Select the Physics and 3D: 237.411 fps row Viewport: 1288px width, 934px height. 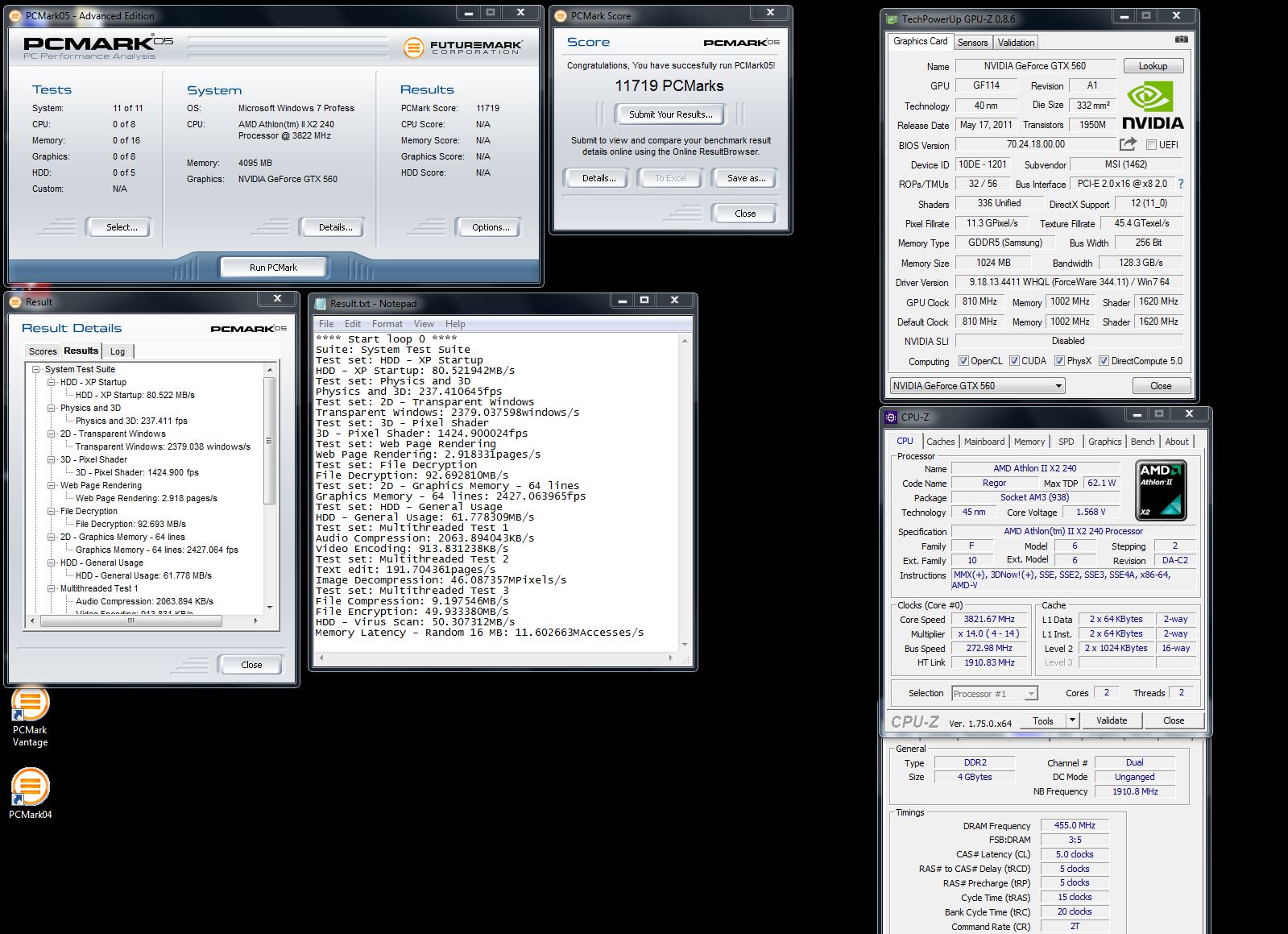[131, 421]
